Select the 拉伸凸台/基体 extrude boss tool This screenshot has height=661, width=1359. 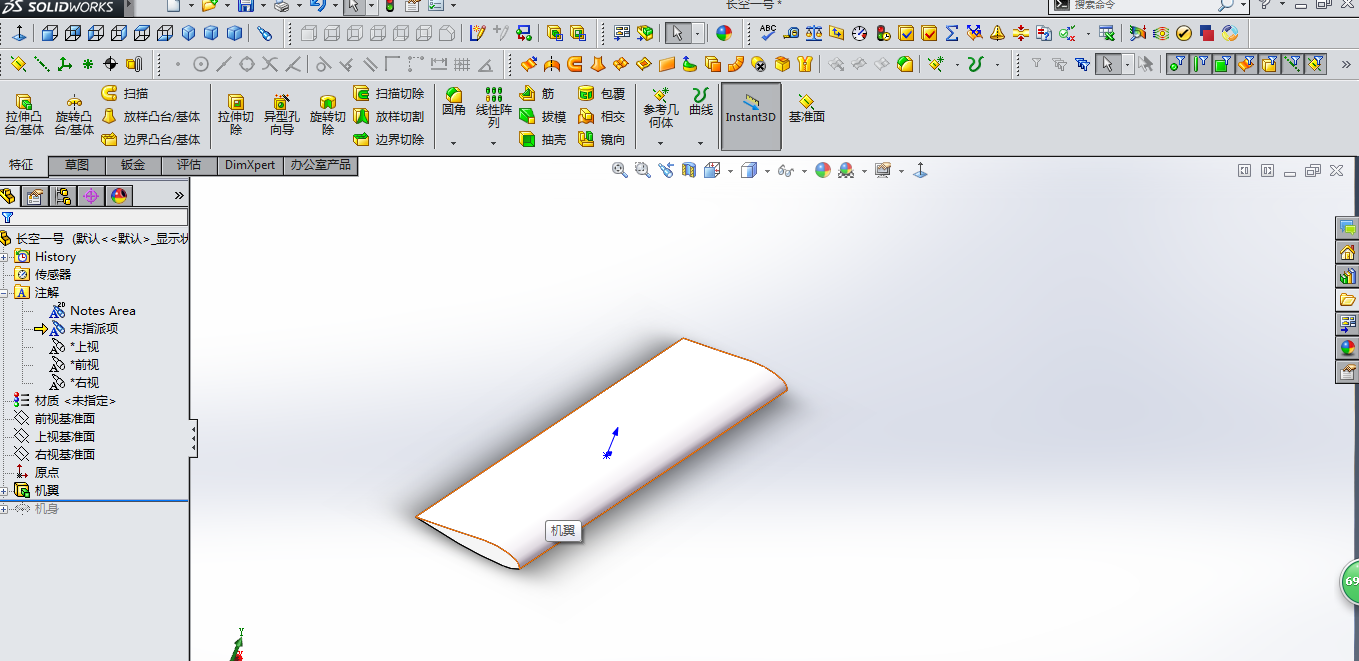click(x=24, y=114)
